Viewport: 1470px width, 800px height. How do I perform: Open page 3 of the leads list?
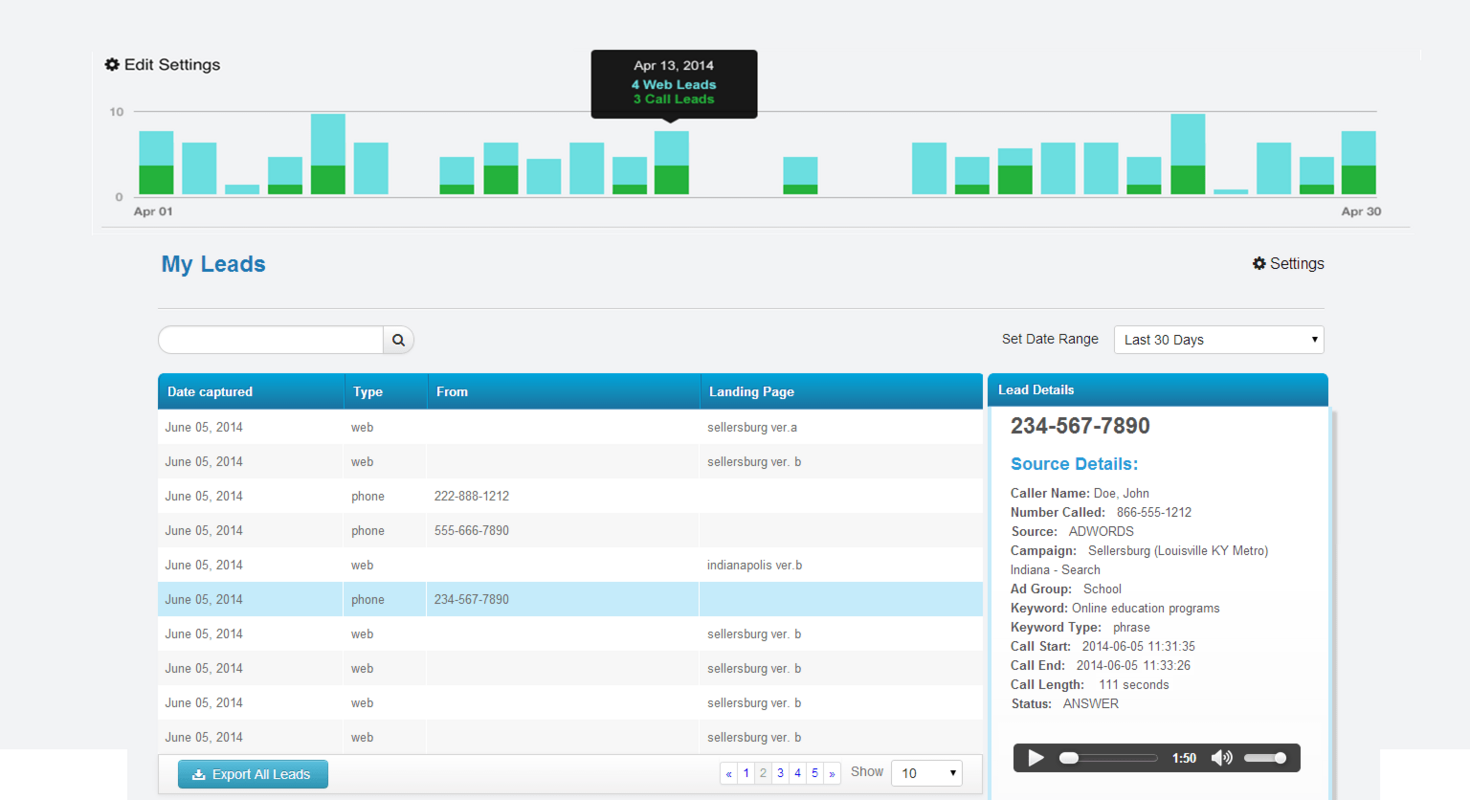coord(780,773)
